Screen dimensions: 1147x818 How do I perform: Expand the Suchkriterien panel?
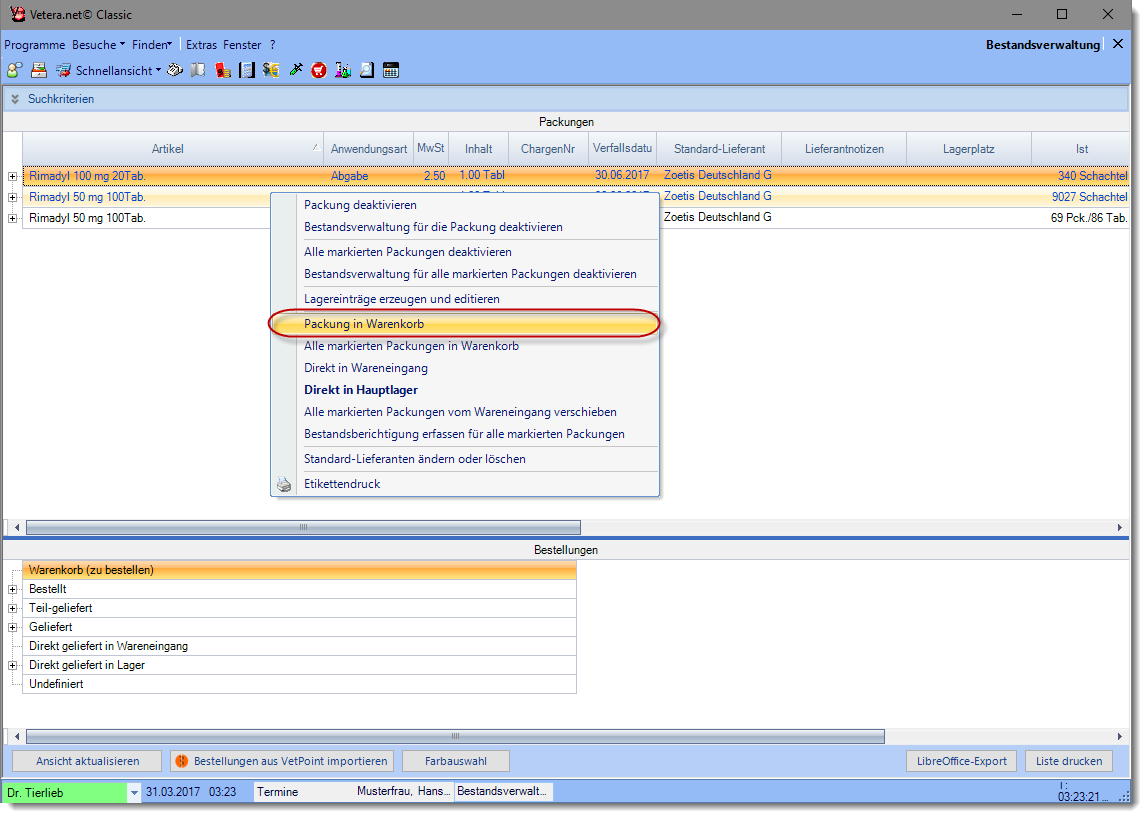[15, 99]
